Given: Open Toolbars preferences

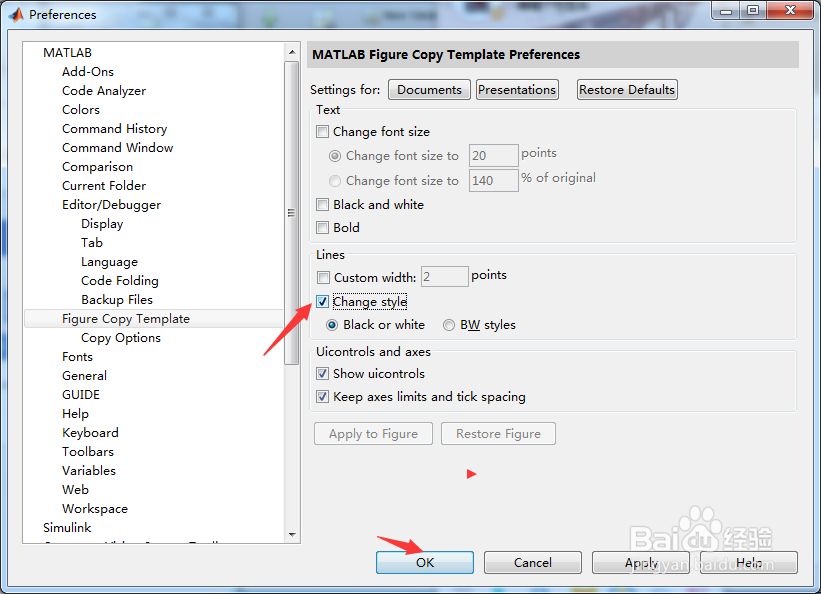Looking at the screenshot, I should pos(87,452).
